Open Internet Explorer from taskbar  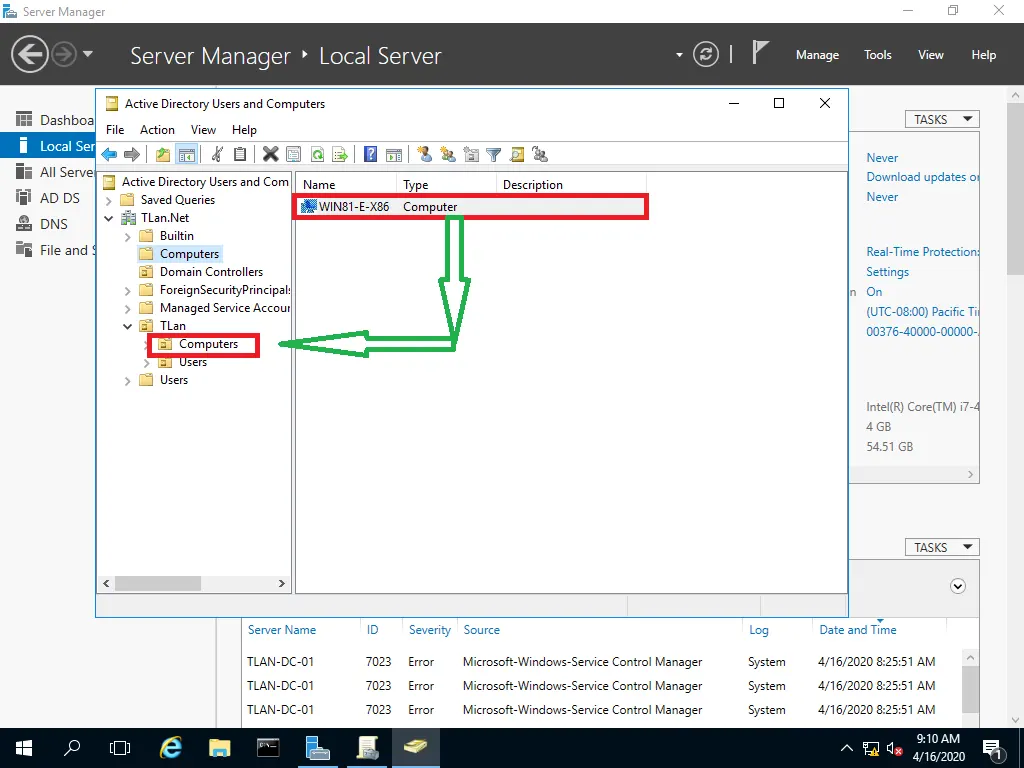click(x=171, y=748)
